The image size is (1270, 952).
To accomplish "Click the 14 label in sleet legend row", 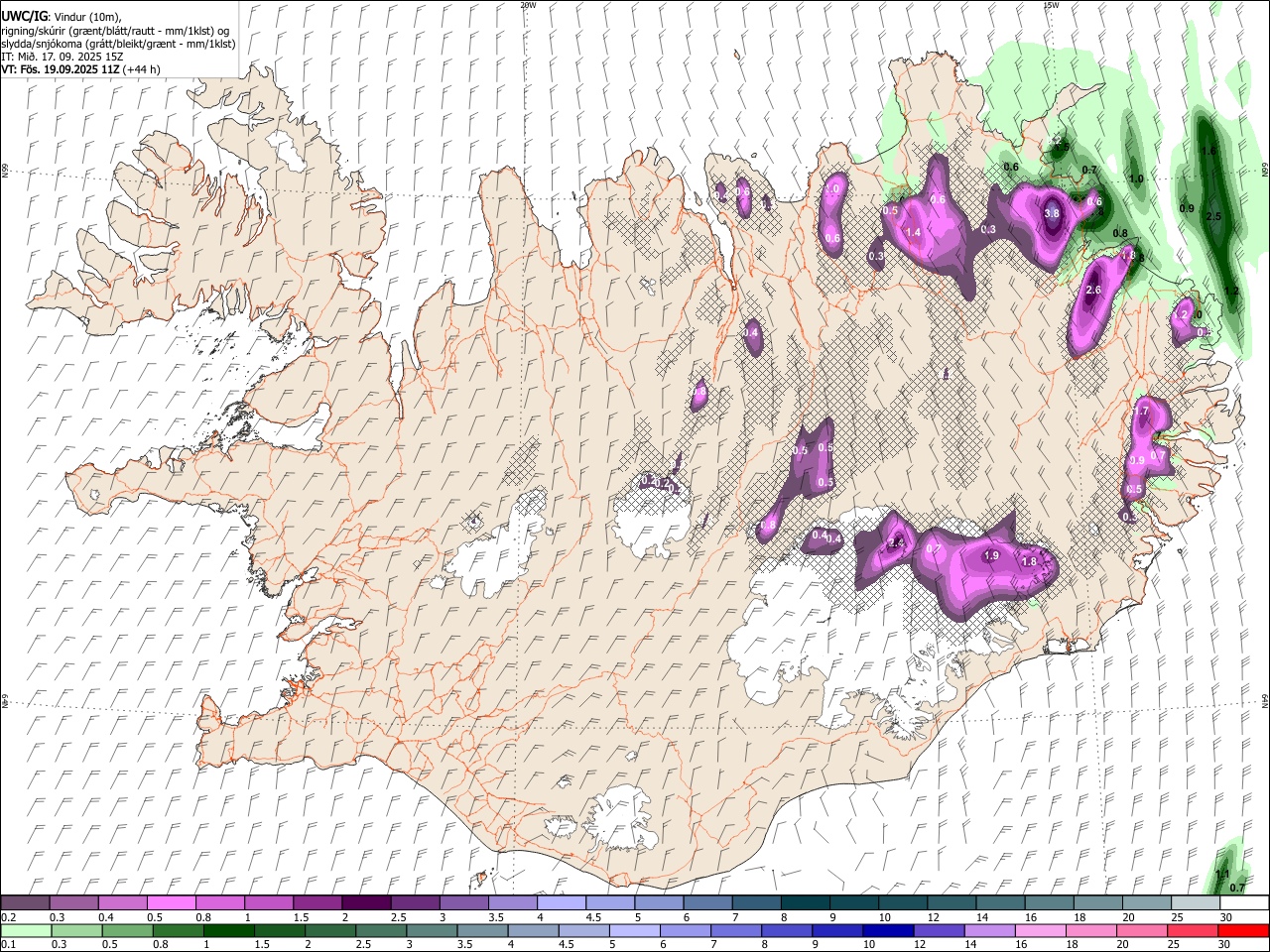I will 982,917.
